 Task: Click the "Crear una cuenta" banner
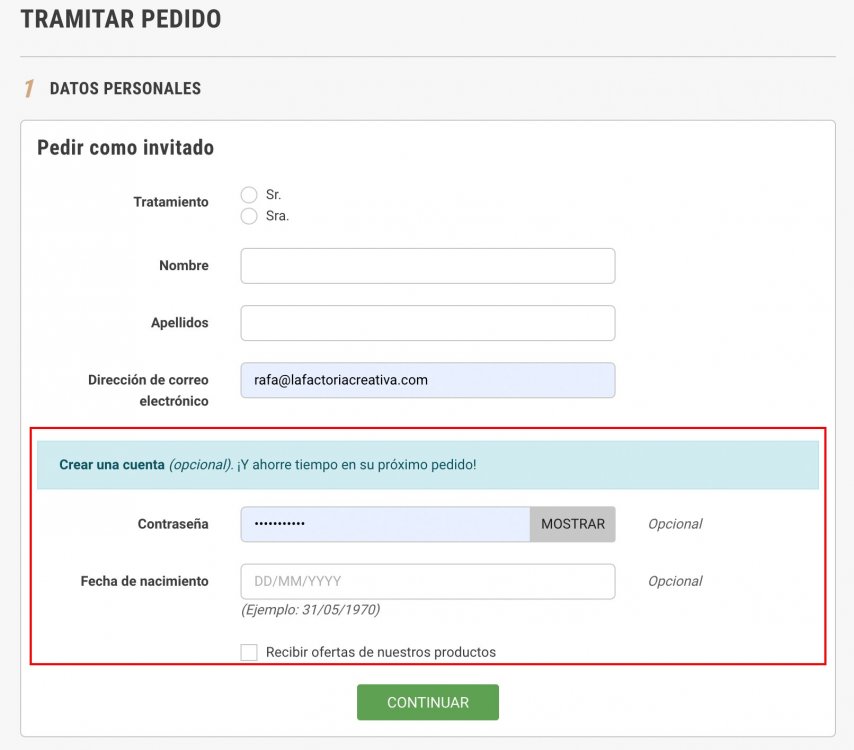(427, 465)
